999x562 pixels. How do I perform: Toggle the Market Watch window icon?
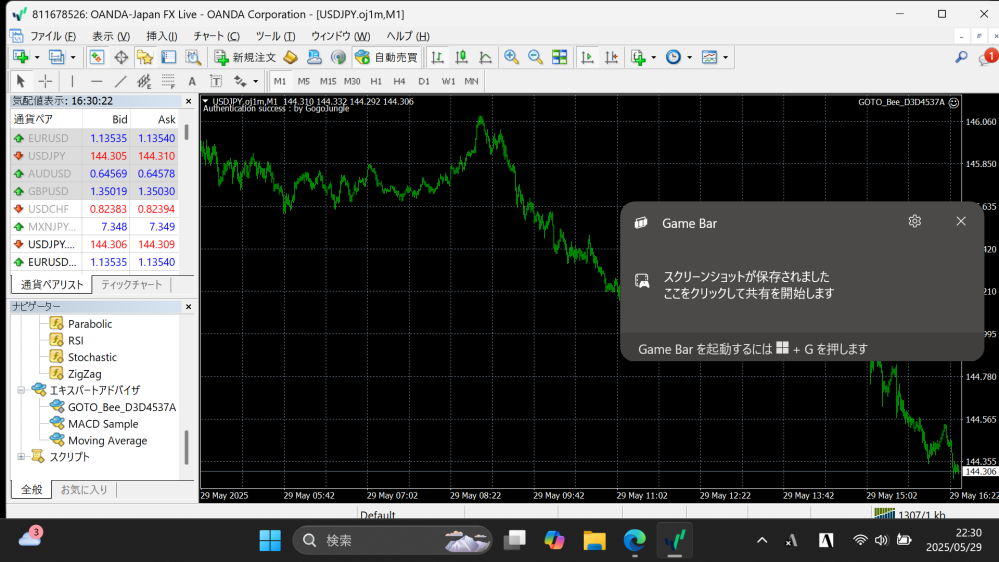[96, 57]
